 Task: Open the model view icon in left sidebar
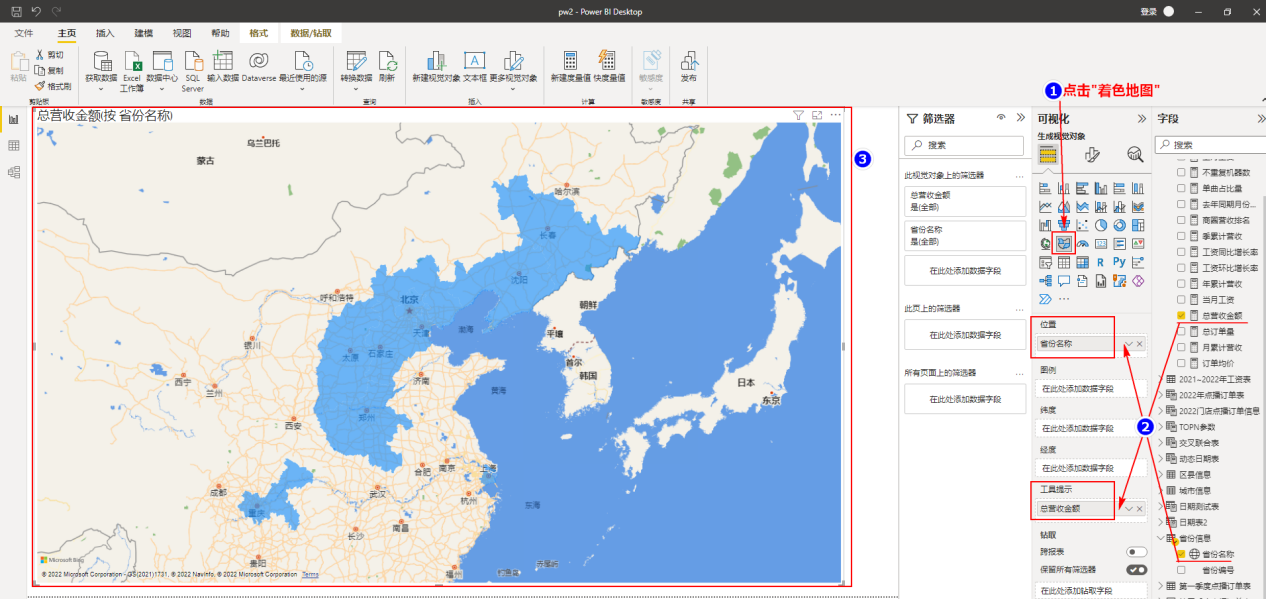[x=14, y=172]
